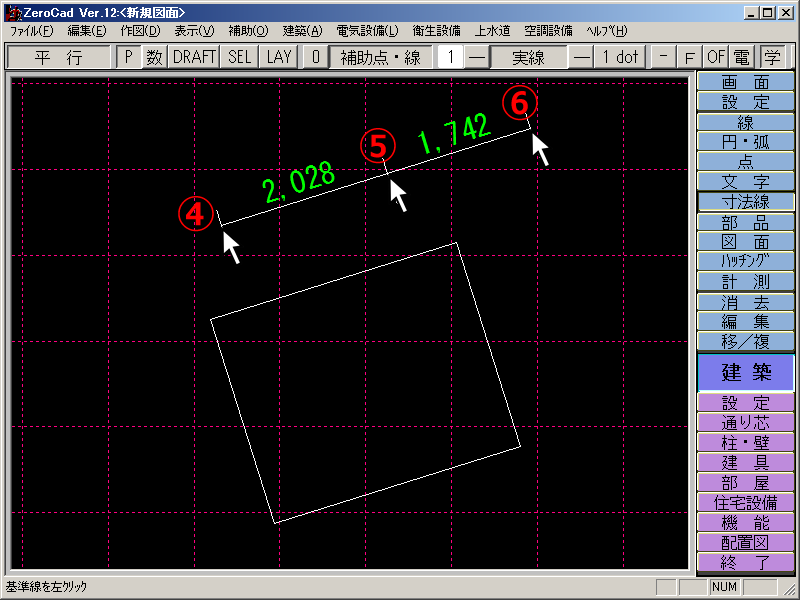Open the 実線 line type selector
This screenshot has height=600, width=800.
pos(529,57)
